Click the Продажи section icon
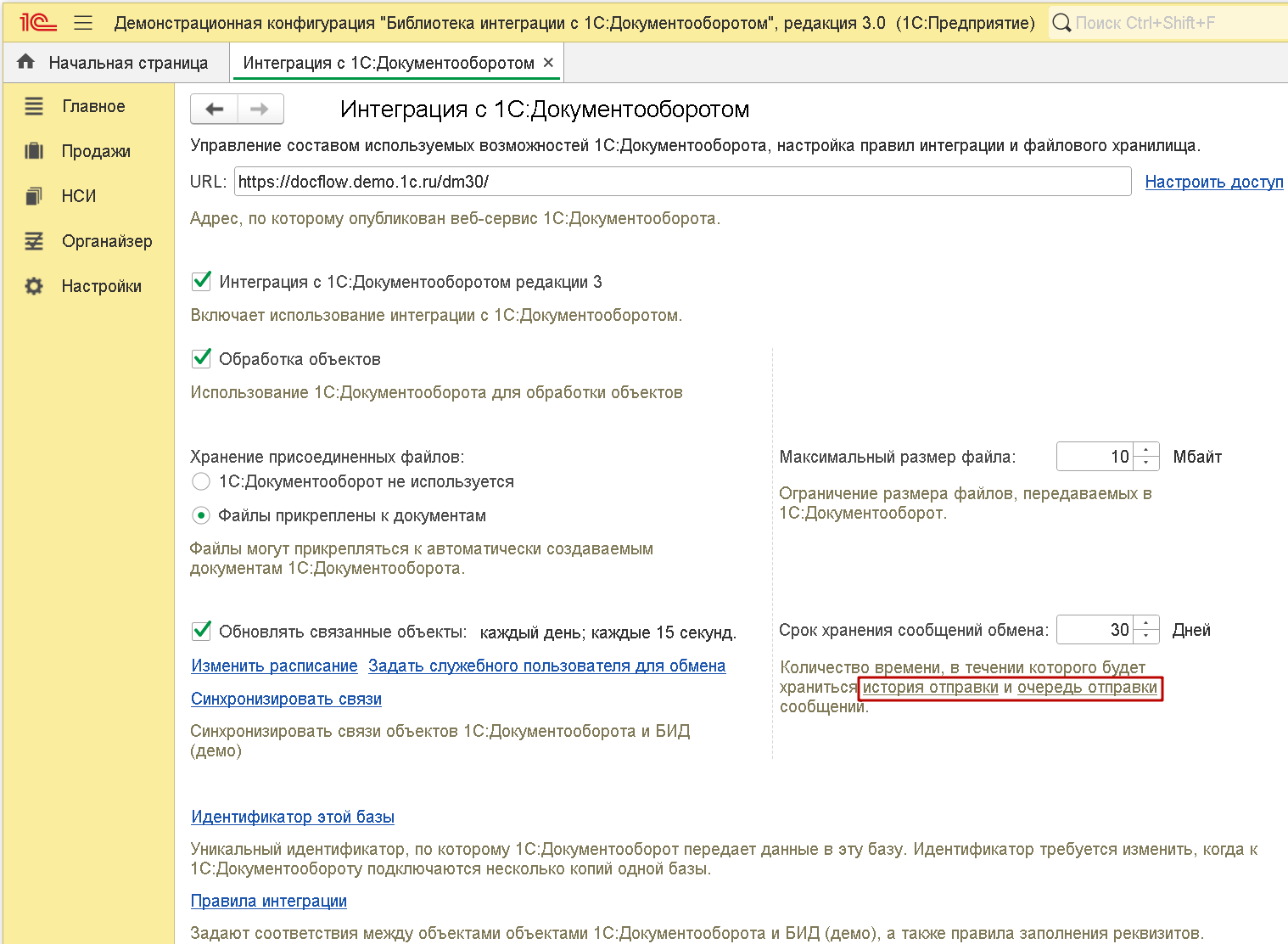1288x944 pixels. [34, 151]
